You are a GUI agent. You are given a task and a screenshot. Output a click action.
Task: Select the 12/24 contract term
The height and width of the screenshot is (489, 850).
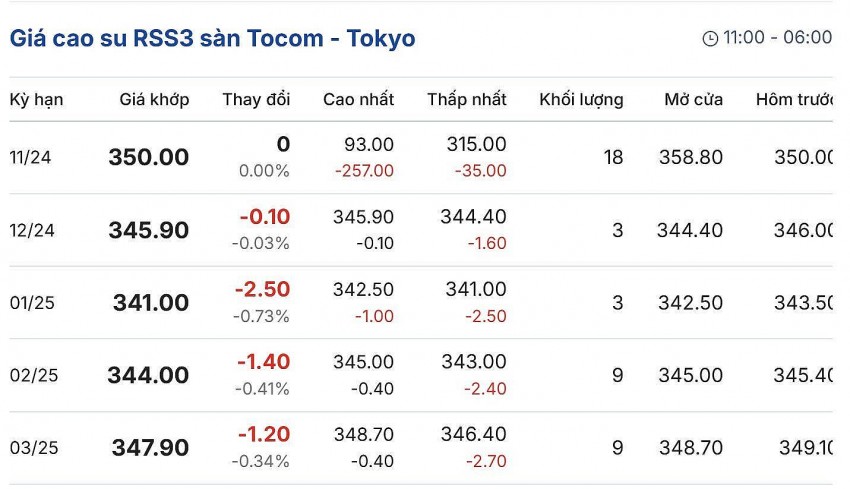coord(32,230)
